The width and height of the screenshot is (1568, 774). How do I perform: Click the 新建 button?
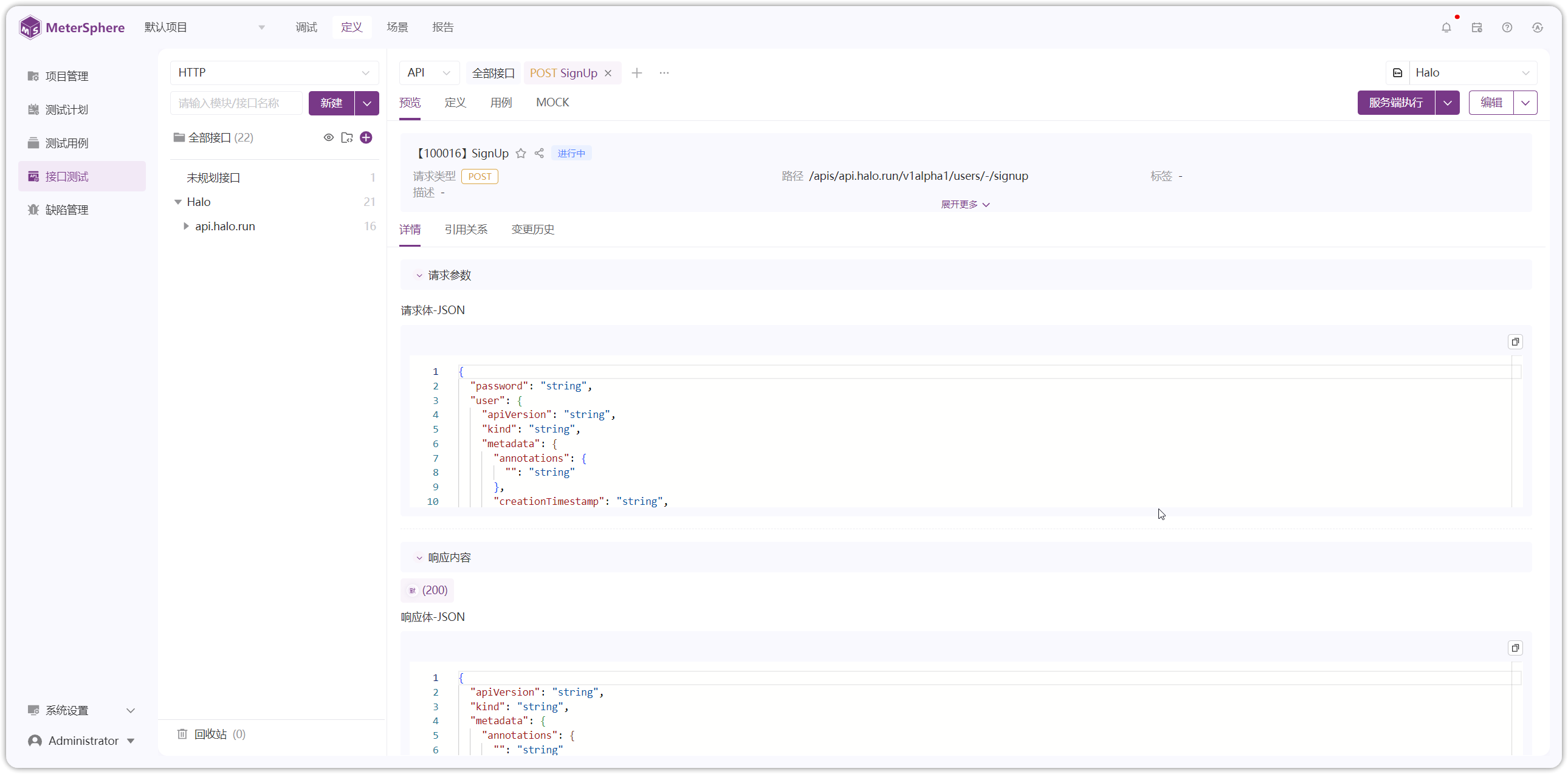pyautogui.click(x=331, y=103)
